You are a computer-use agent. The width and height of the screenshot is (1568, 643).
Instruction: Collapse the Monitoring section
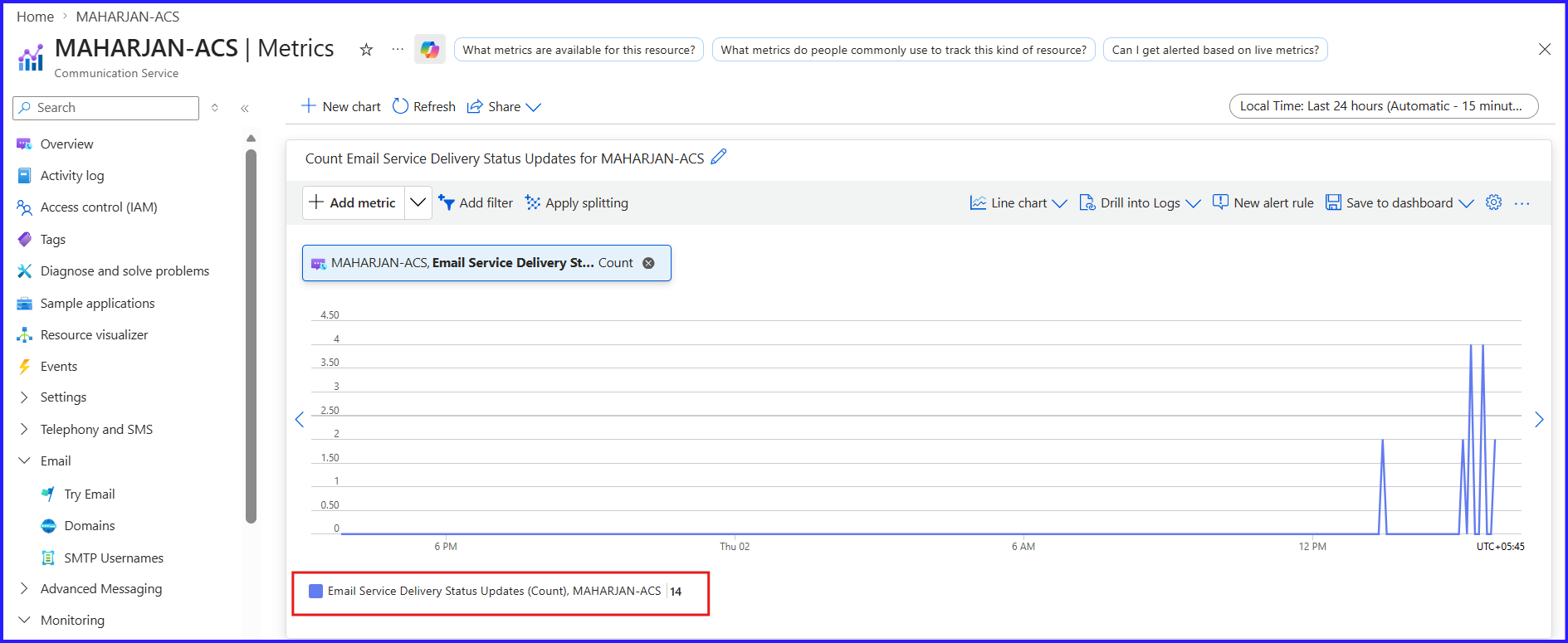24,621
